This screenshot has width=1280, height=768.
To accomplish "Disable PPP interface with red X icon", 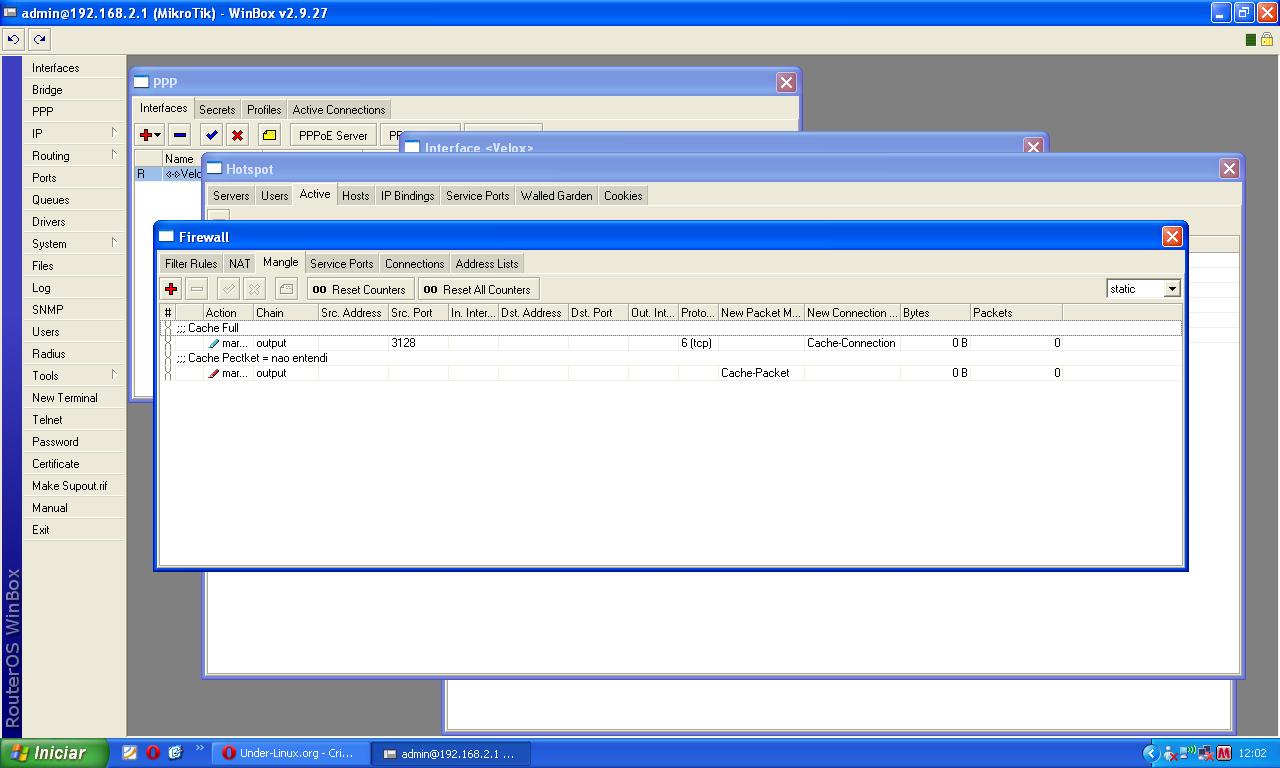I will [x=237, y=135].
